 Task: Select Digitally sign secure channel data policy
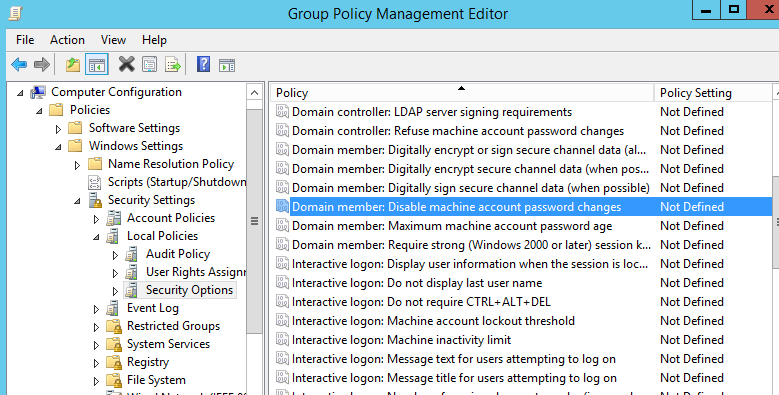pos(470,188)
